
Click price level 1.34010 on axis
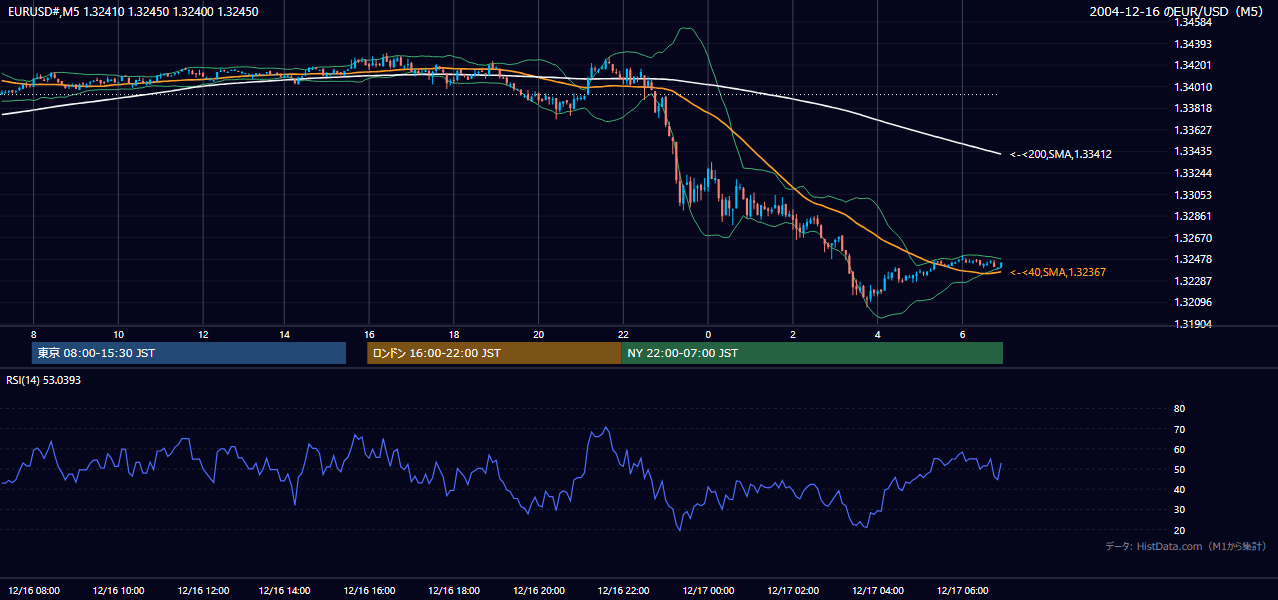1193,87
